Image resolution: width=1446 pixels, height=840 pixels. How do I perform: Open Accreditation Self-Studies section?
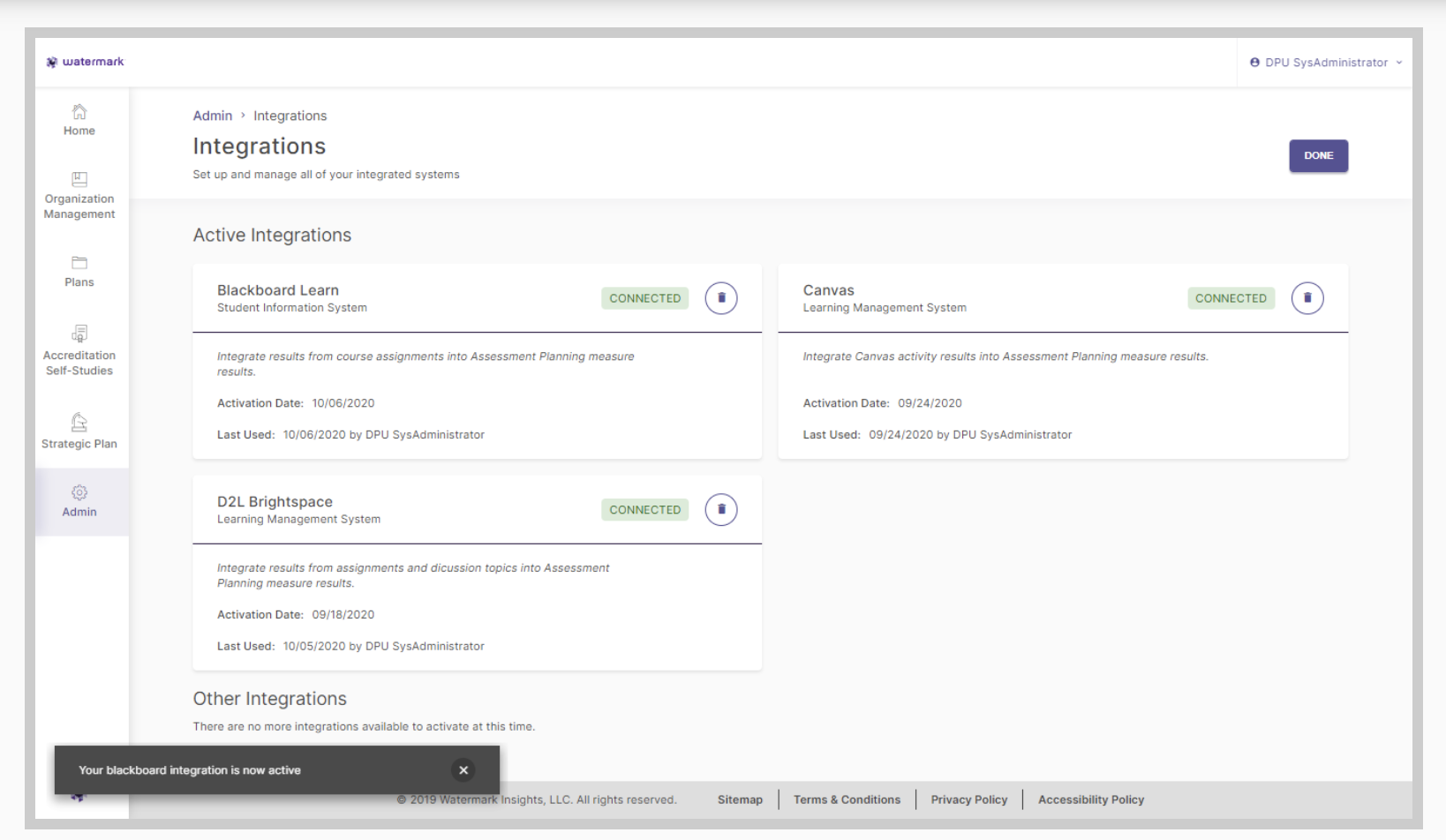coord(79,351)
